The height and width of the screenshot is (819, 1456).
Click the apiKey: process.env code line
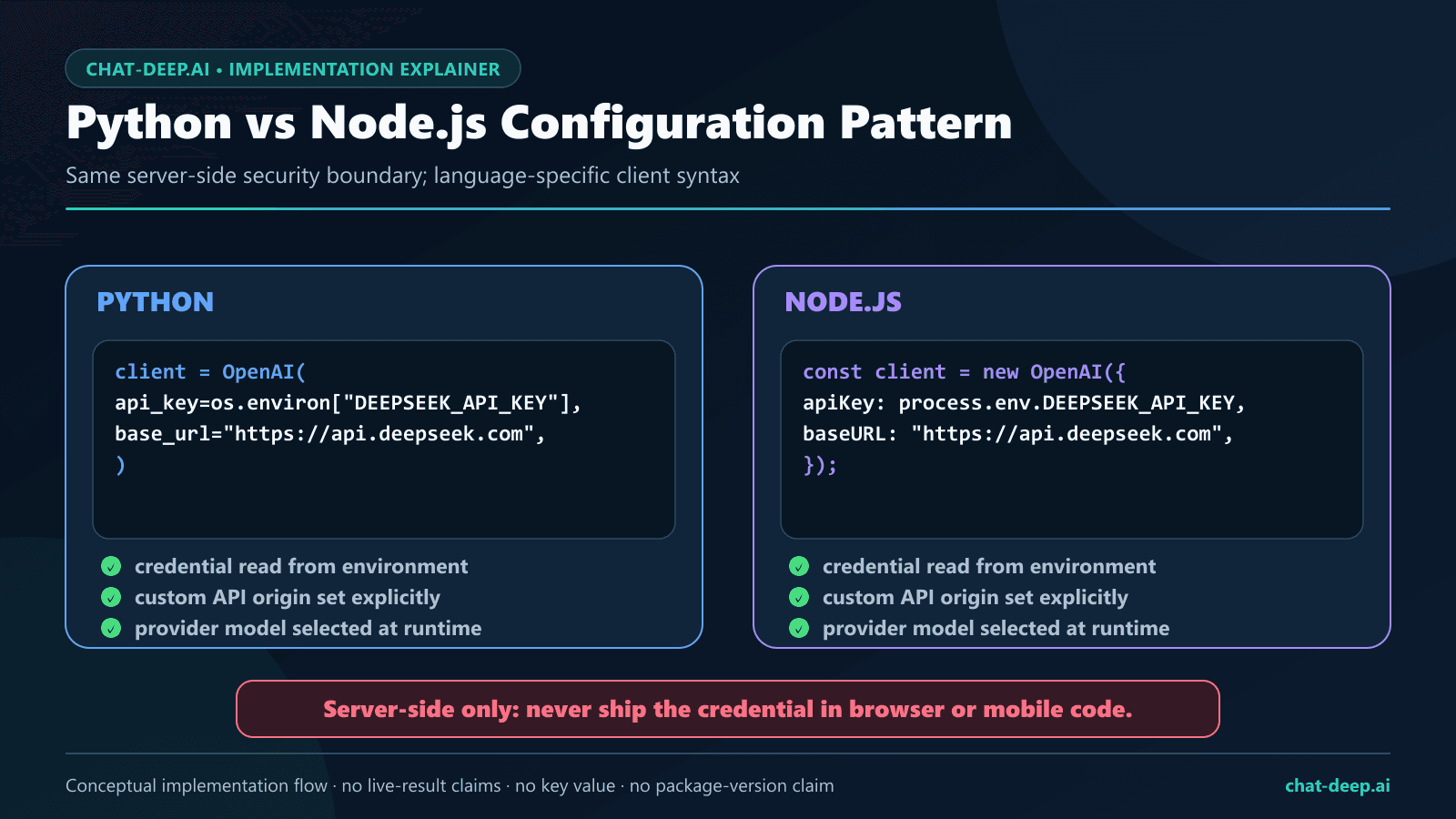1024,403
